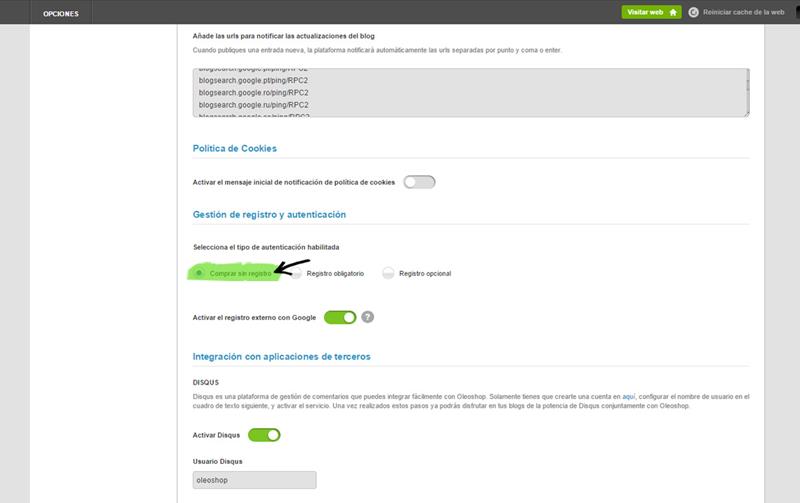Select the Comprar sin registro option
Viewport: 800px width, 503px height.
[200, 272]
